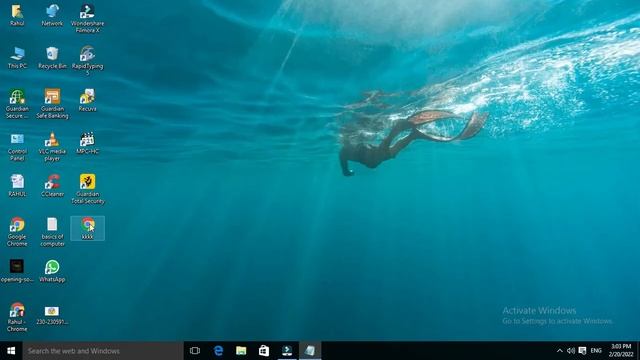The width and height of the screenshot is (640, 360).
Task: Select the VLC media player shortcut
Action: (x=52, y=147)
